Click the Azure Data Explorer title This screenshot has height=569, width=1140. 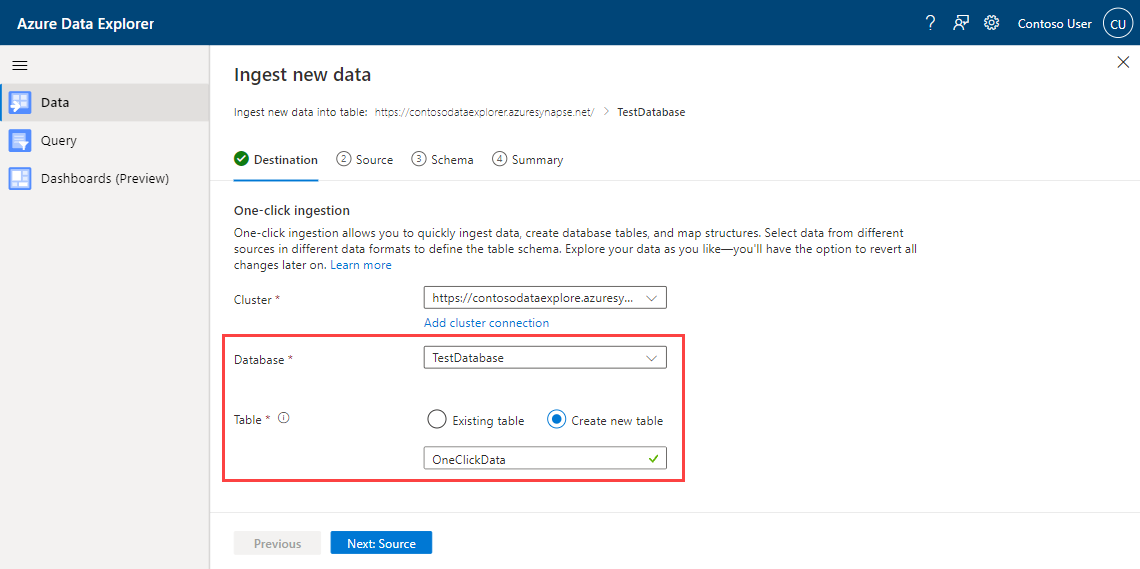(86, 24)
